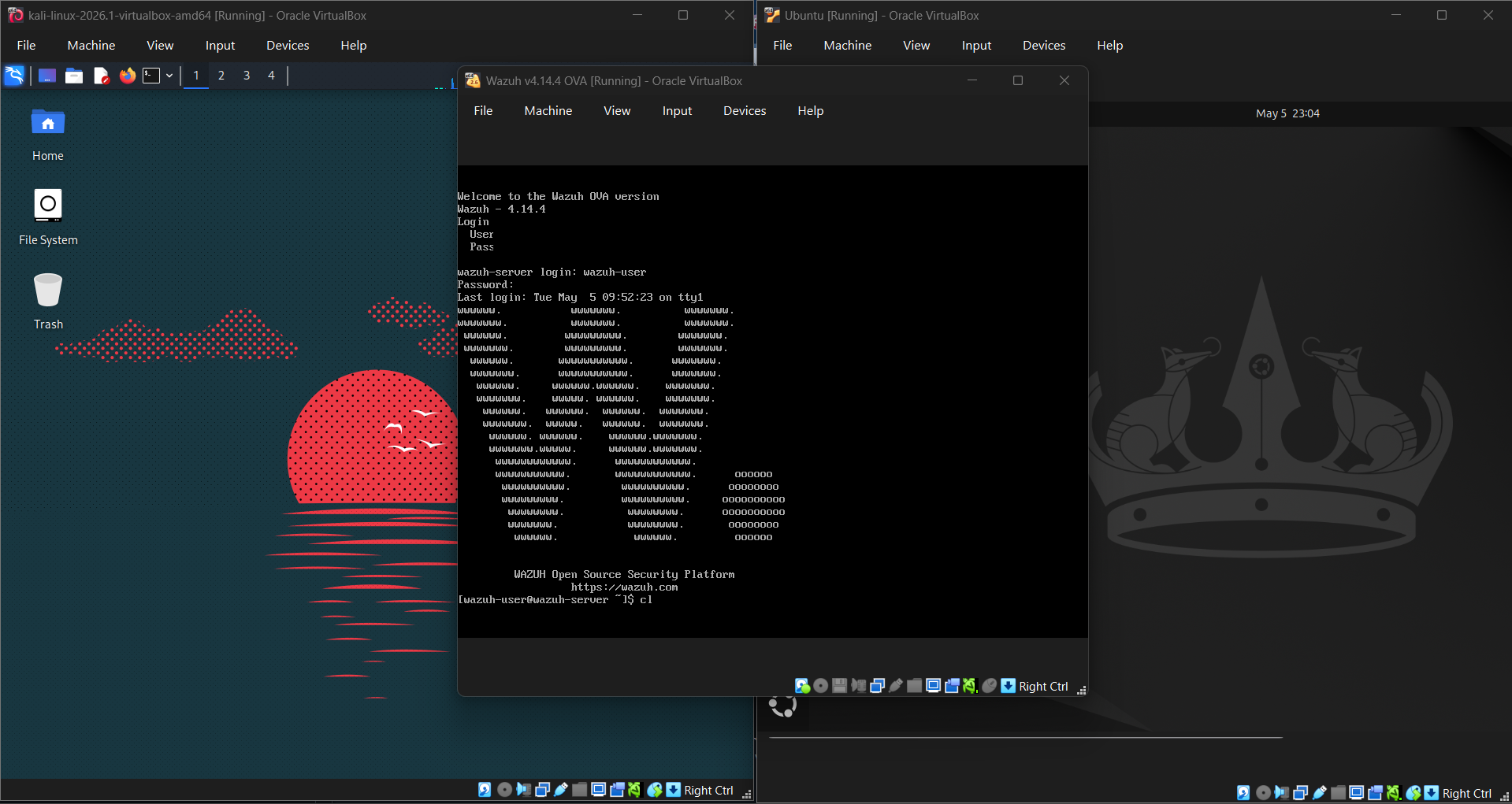The height and width of the screenshot is (804, 1512).
Task: Click the hard disk indicator in Wazuh status bar
Action: point(802,686)
